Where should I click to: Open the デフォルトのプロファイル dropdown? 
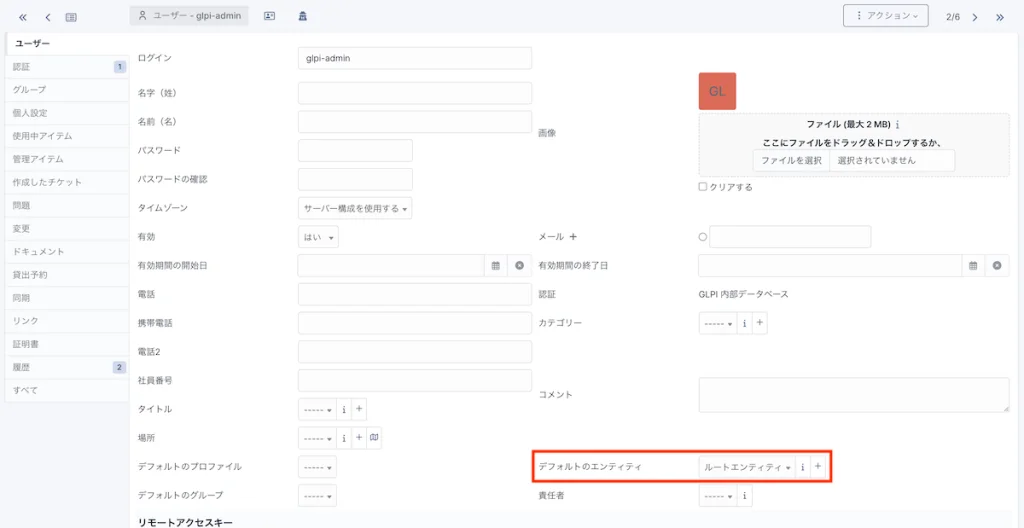point(317,467)
